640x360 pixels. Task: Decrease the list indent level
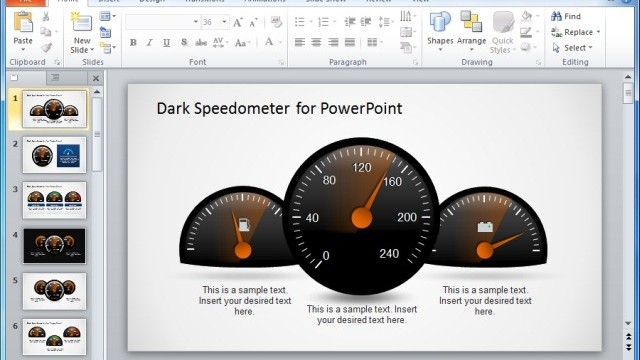coord(349,22)
